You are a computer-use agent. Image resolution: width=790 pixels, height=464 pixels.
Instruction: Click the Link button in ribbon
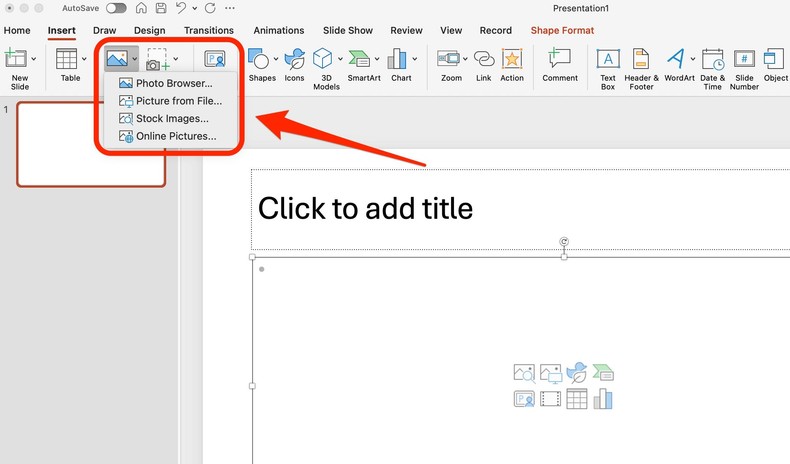(484, 60)
